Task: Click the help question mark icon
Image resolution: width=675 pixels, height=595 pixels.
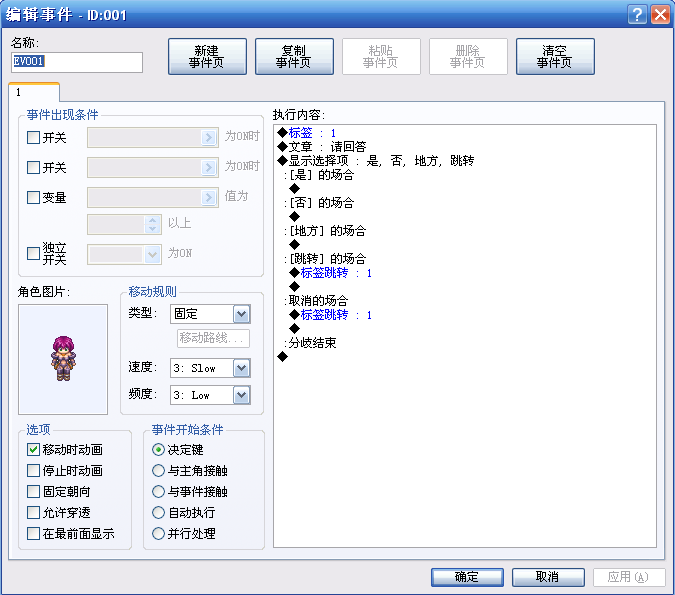Action: [x=637, y=15]
